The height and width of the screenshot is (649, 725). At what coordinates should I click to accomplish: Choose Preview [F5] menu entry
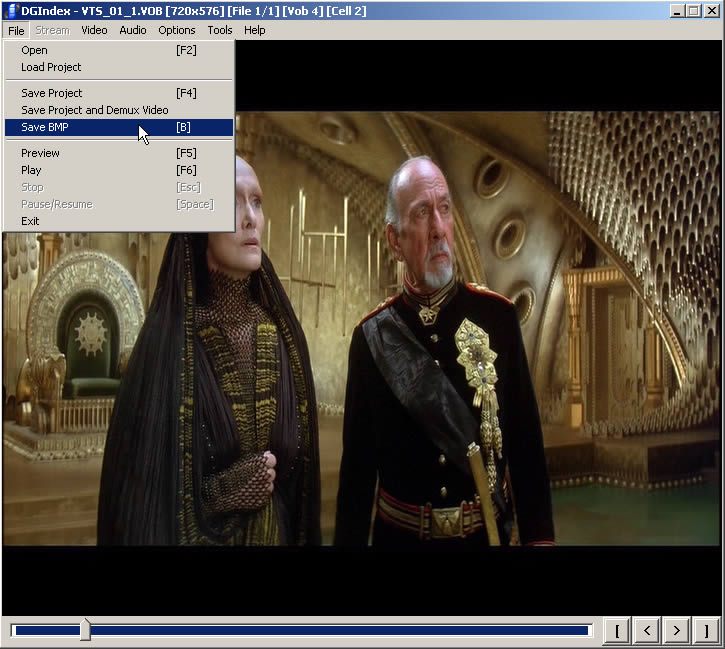point(119,153)
